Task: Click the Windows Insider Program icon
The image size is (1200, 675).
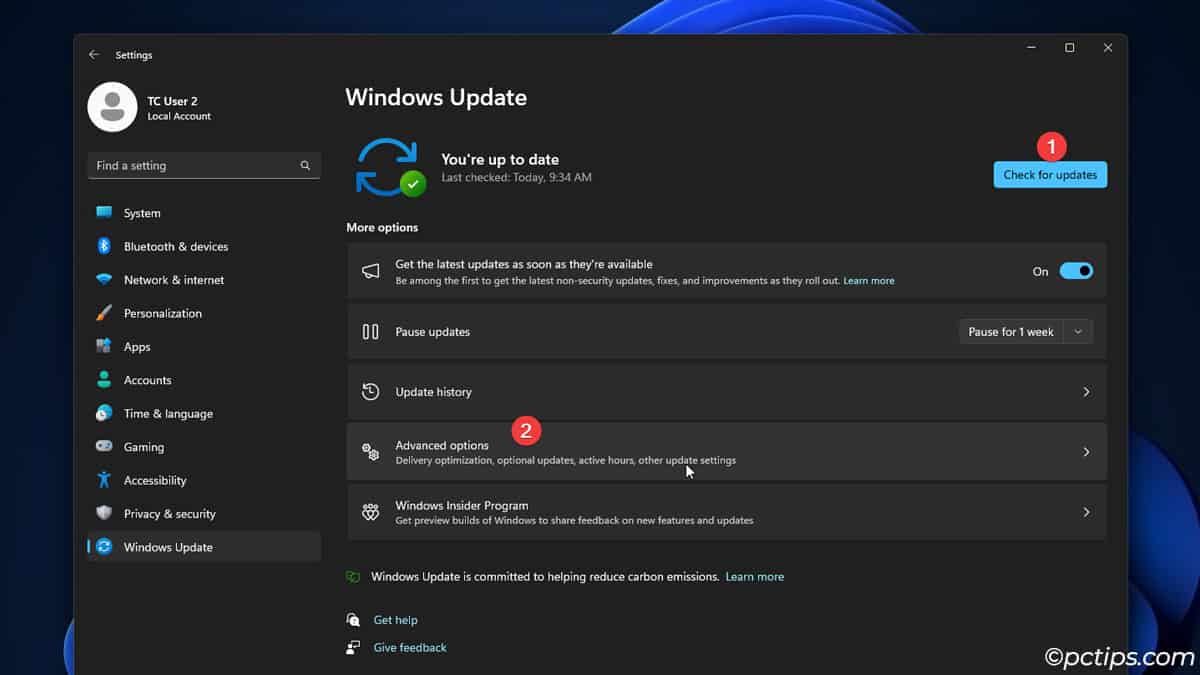Action: click(370, 512)
